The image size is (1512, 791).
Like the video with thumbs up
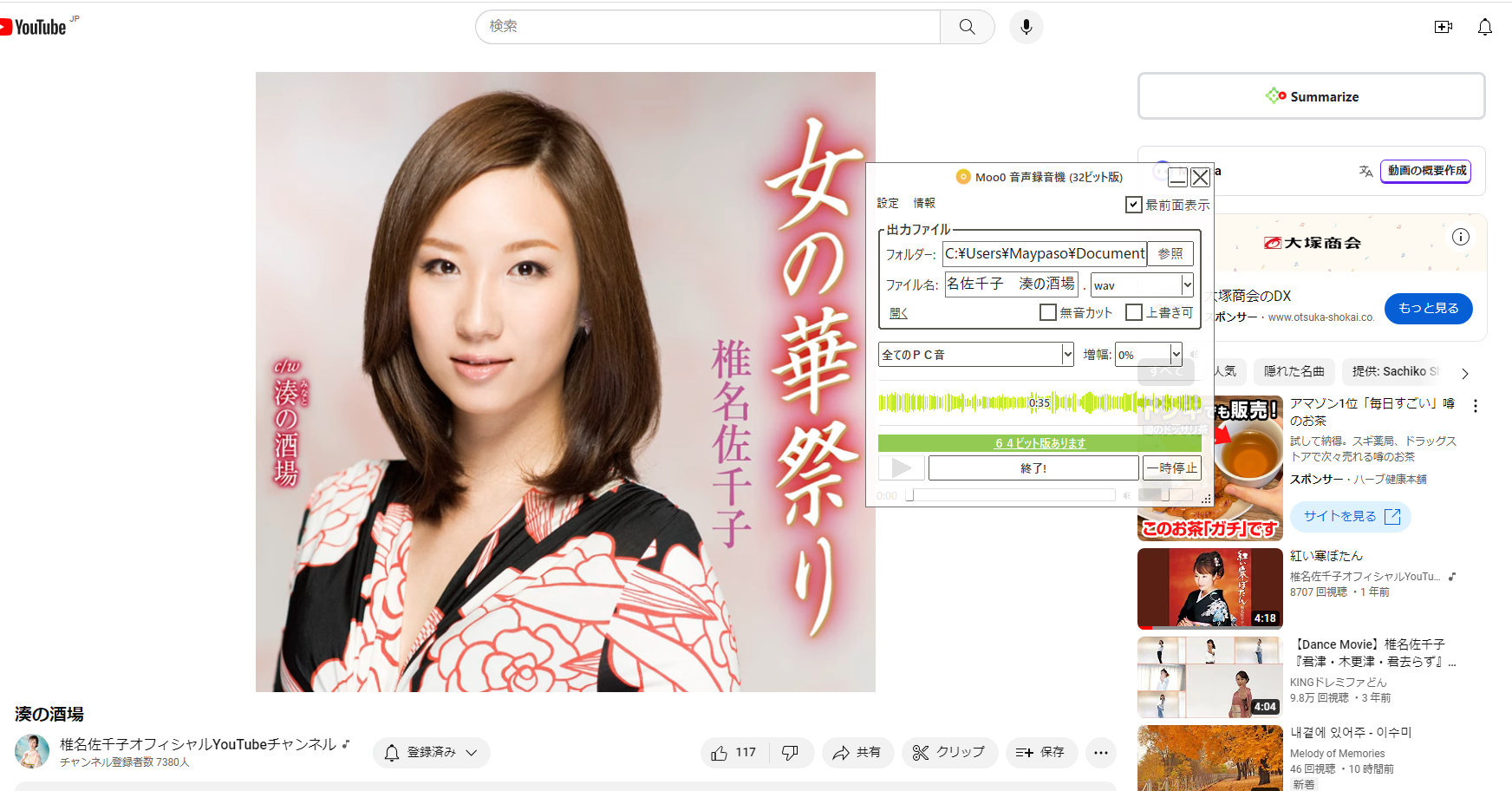coord(733,752)
